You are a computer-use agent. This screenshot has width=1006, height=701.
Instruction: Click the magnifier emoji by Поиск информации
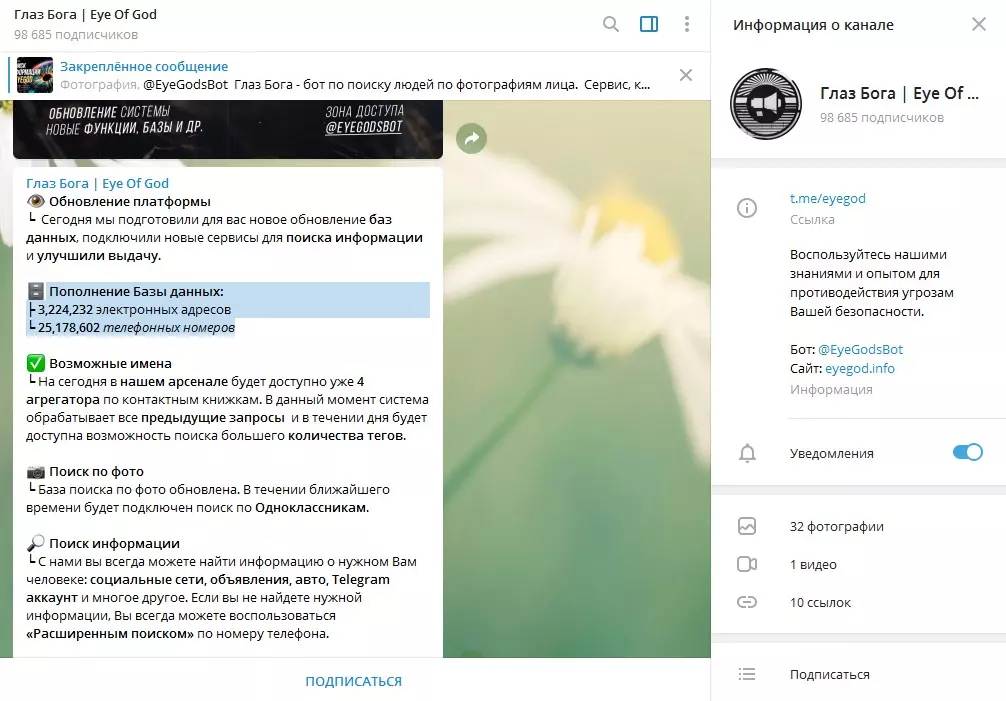[36, 543]
